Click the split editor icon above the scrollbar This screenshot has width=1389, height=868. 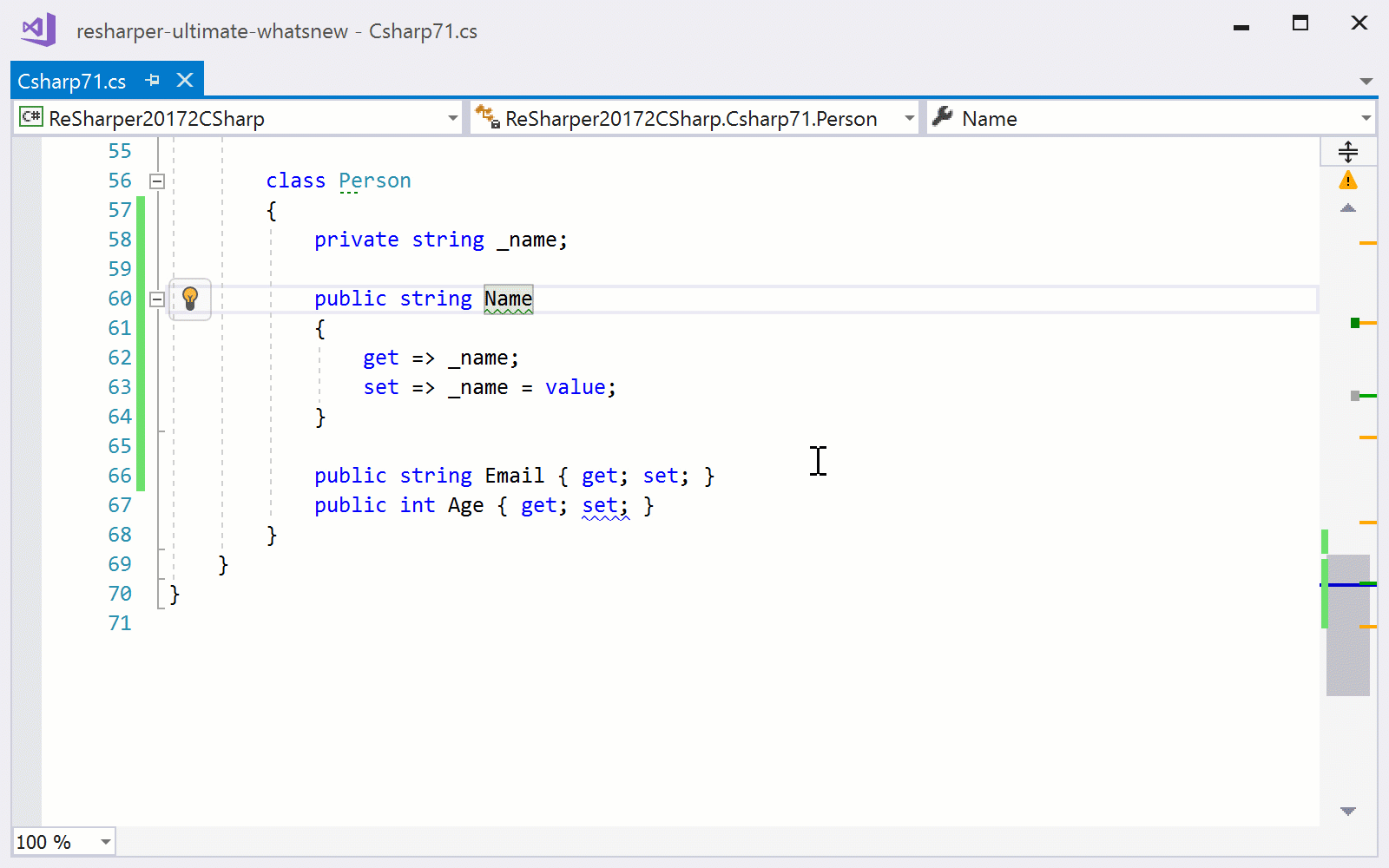click(x=1348, y=151)
